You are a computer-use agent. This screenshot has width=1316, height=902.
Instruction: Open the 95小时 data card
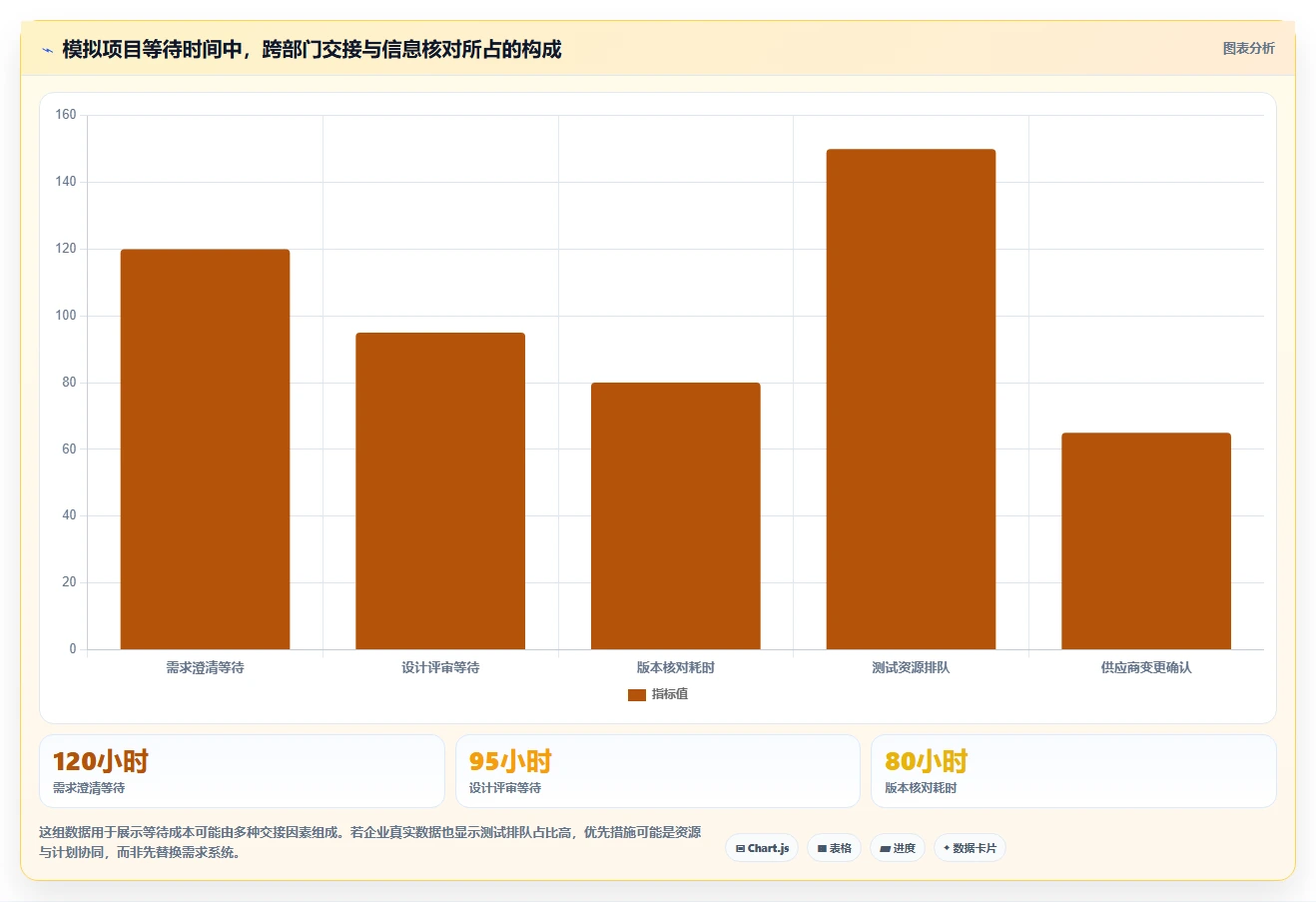coord(658,771)
